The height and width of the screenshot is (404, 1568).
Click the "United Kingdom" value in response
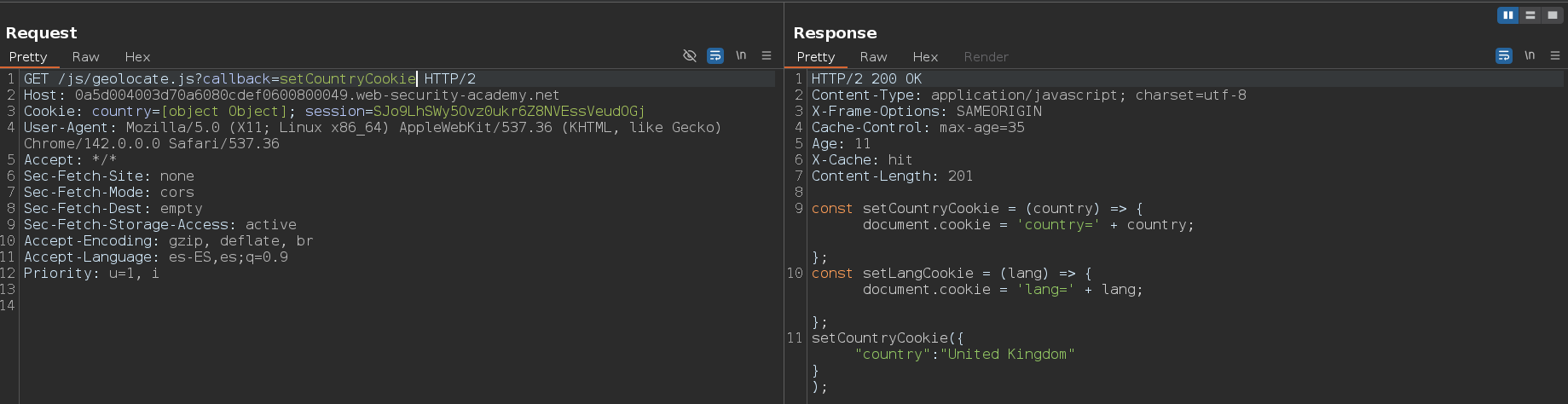click(x=1007, y=354)
